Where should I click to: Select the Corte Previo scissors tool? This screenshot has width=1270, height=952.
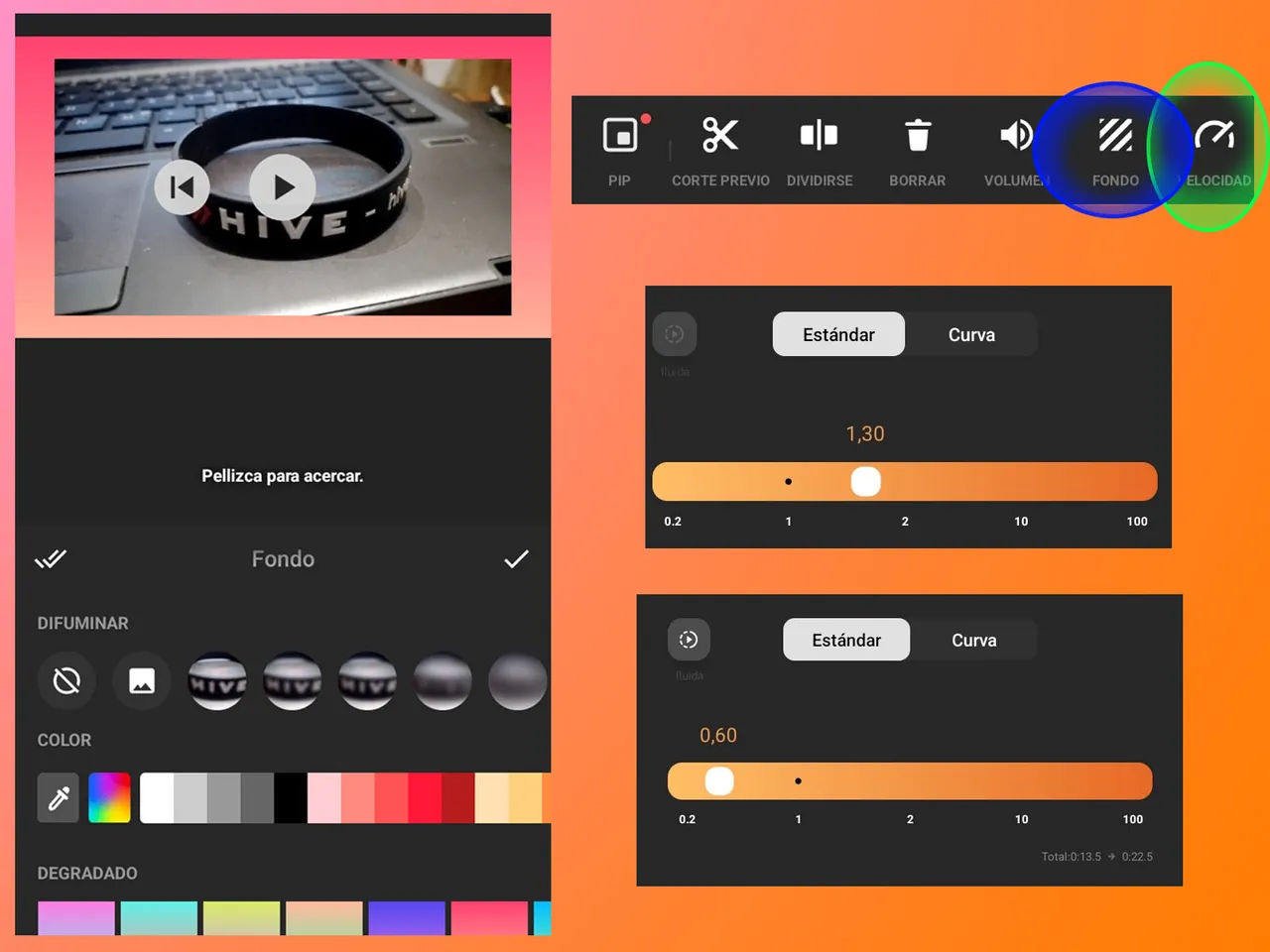(x=720, y=151)
